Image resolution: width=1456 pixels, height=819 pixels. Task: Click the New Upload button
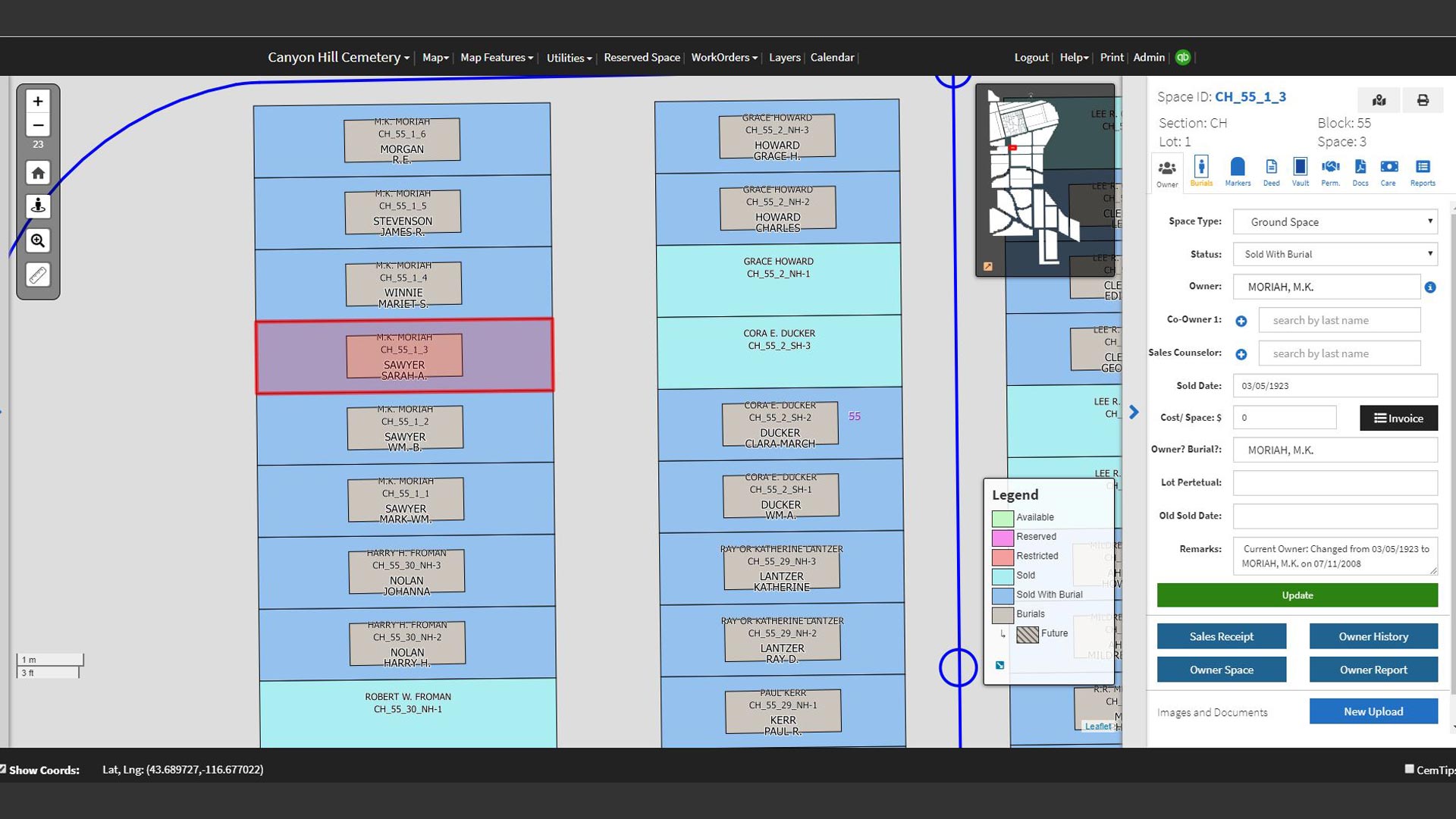[x=1373, y=711]
